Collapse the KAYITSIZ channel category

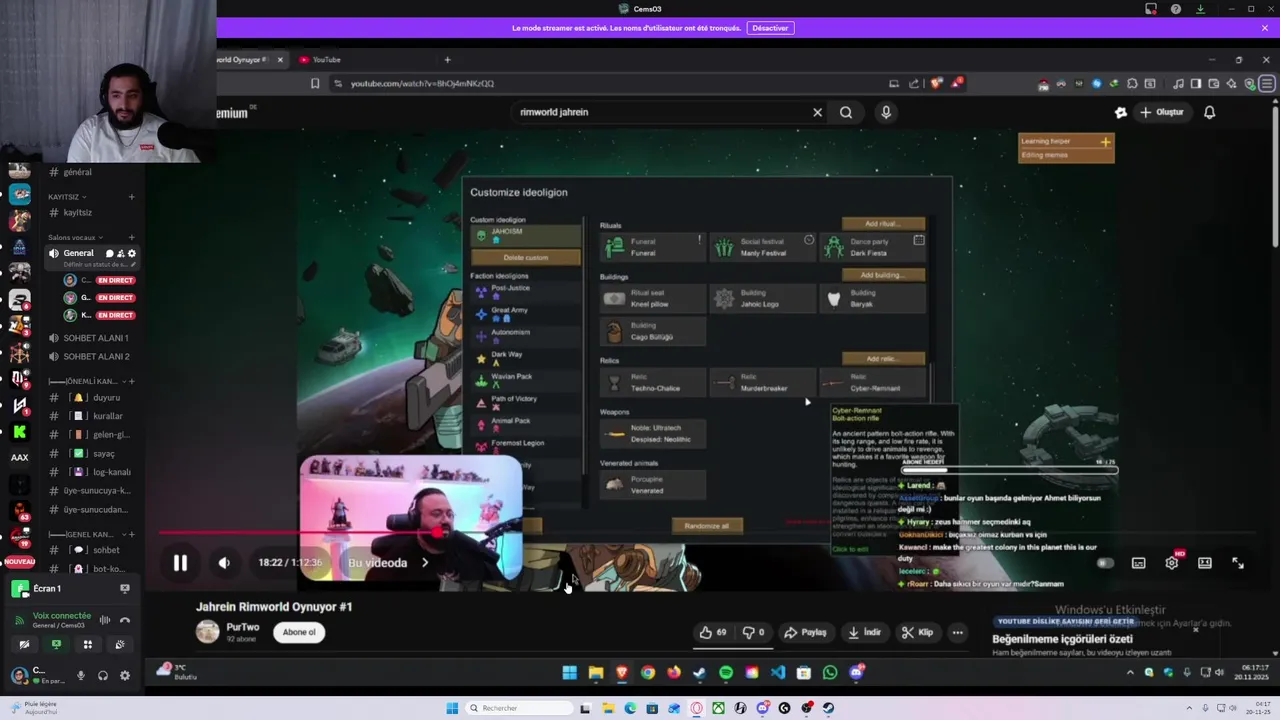click(66, 197)
